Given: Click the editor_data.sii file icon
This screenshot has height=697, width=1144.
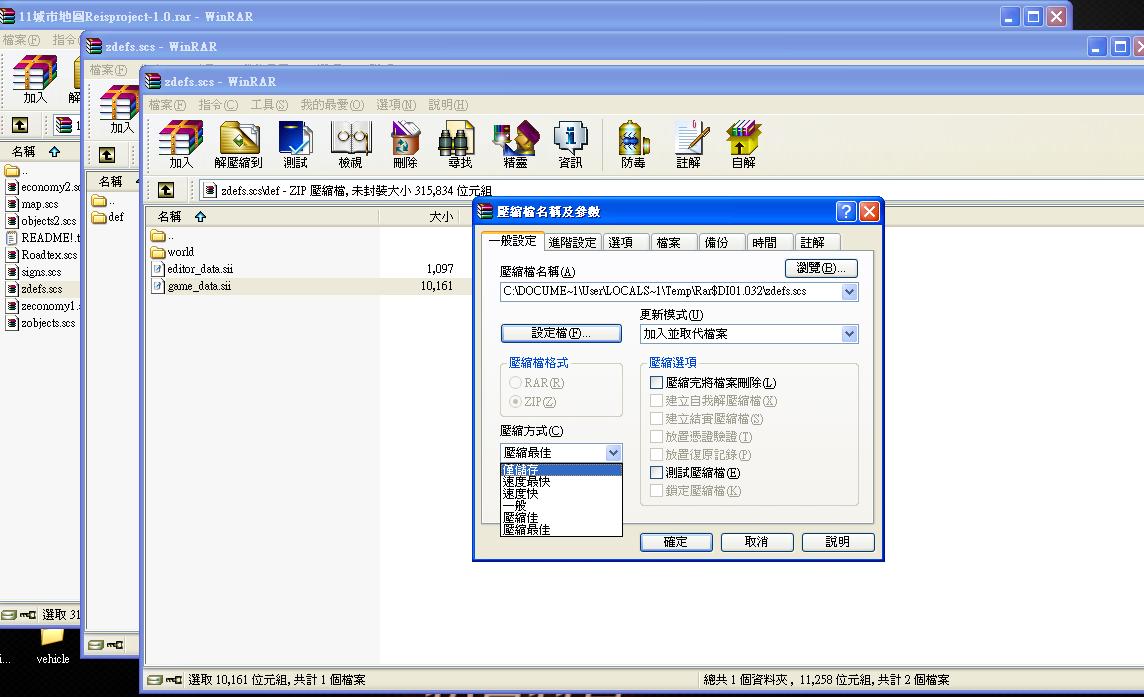Looking at the screenshot, I should (158, 269).
